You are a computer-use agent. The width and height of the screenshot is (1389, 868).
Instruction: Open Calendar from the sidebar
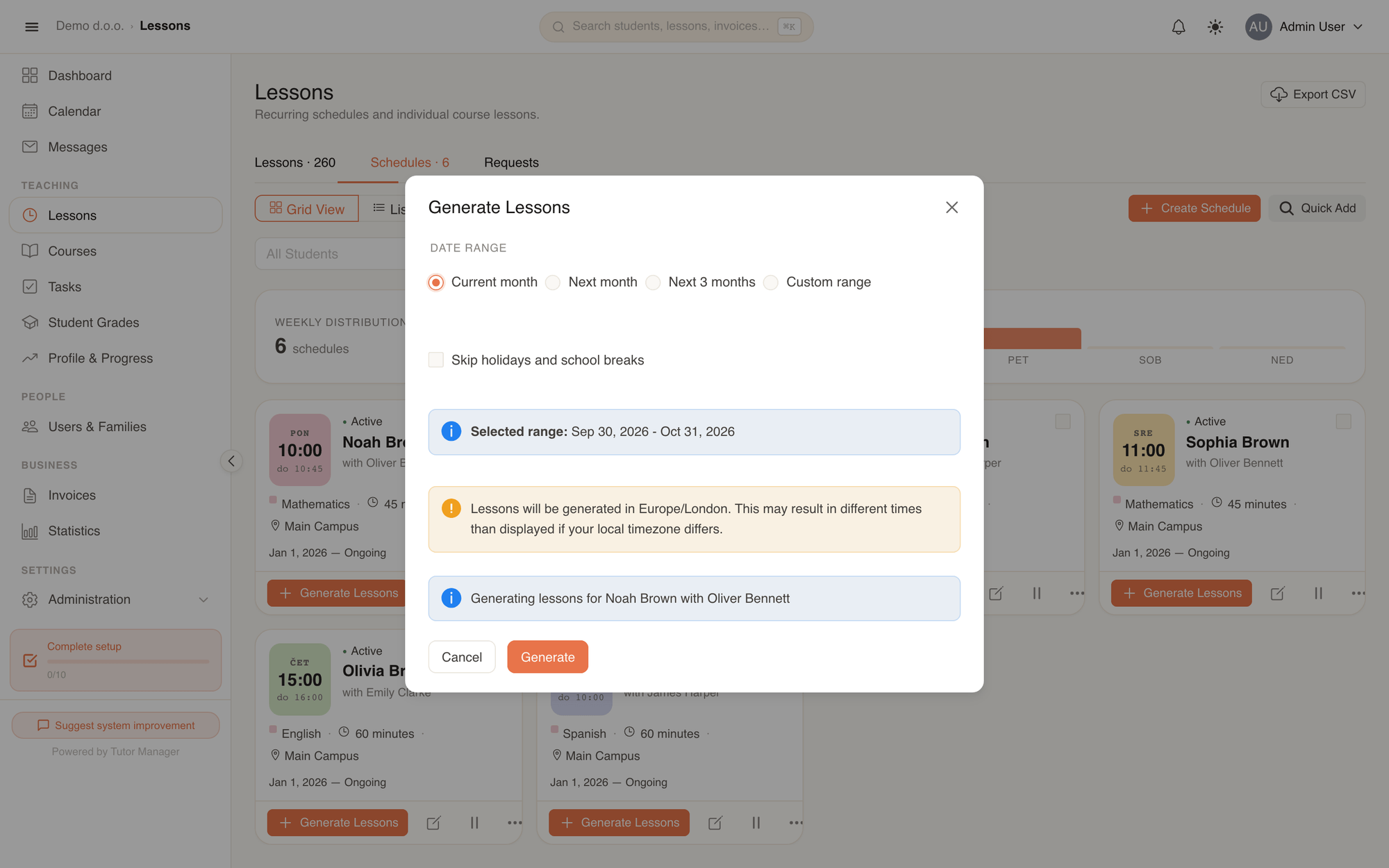[x=115, y=111]
